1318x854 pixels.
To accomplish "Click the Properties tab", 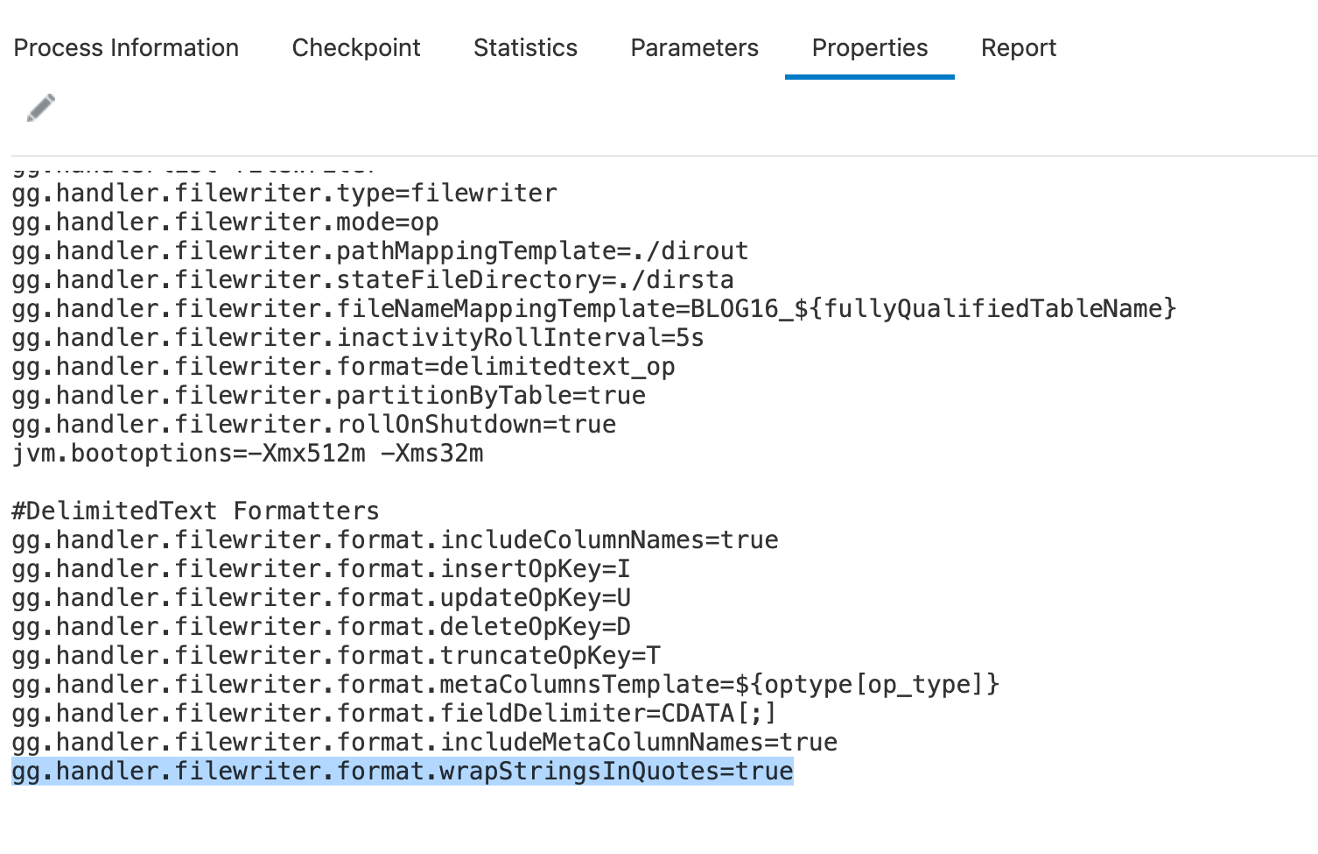I will tap(869, 48).
